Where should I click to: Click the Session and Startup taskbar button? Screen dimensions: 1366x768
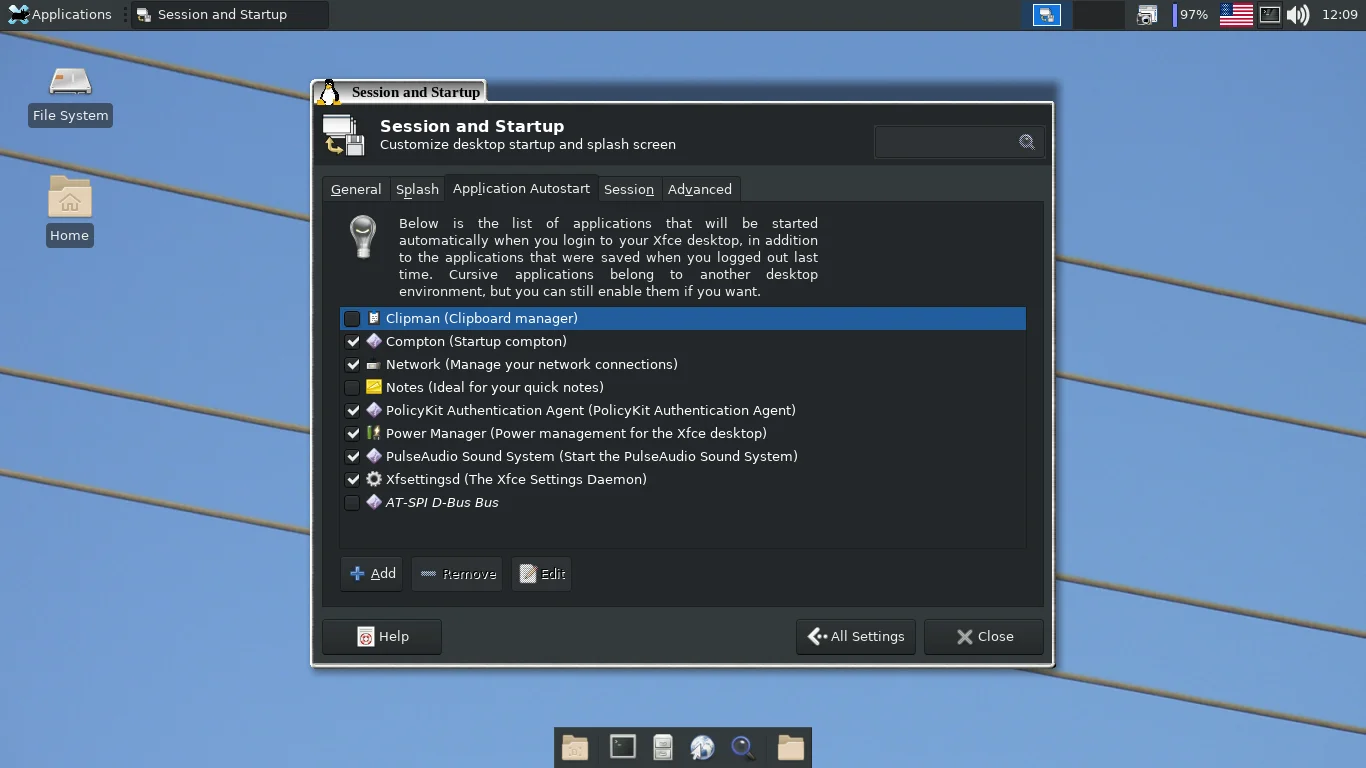click(x=230, y=15)
